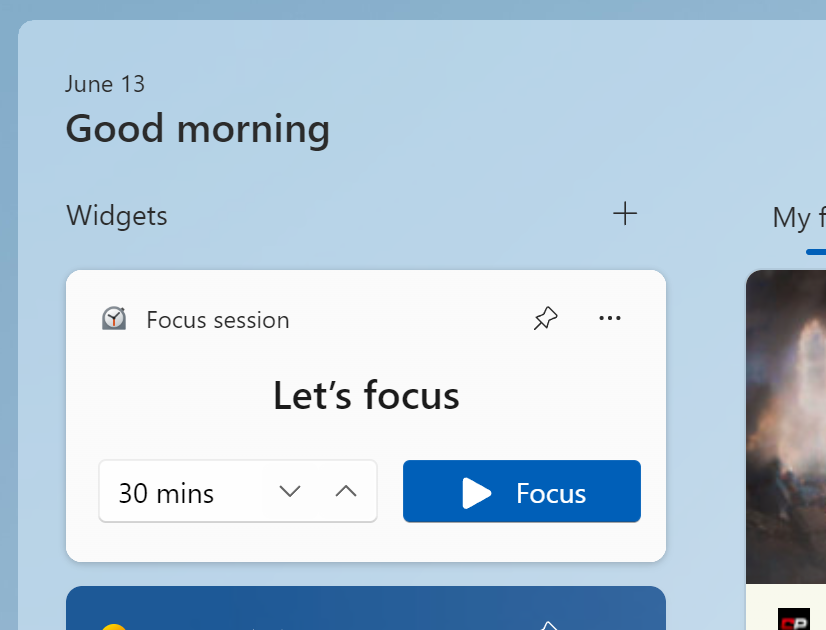Click the Focus session clock icon
Image resolution: width=826 pixels, height=630 pixels.
pos(114,319)
